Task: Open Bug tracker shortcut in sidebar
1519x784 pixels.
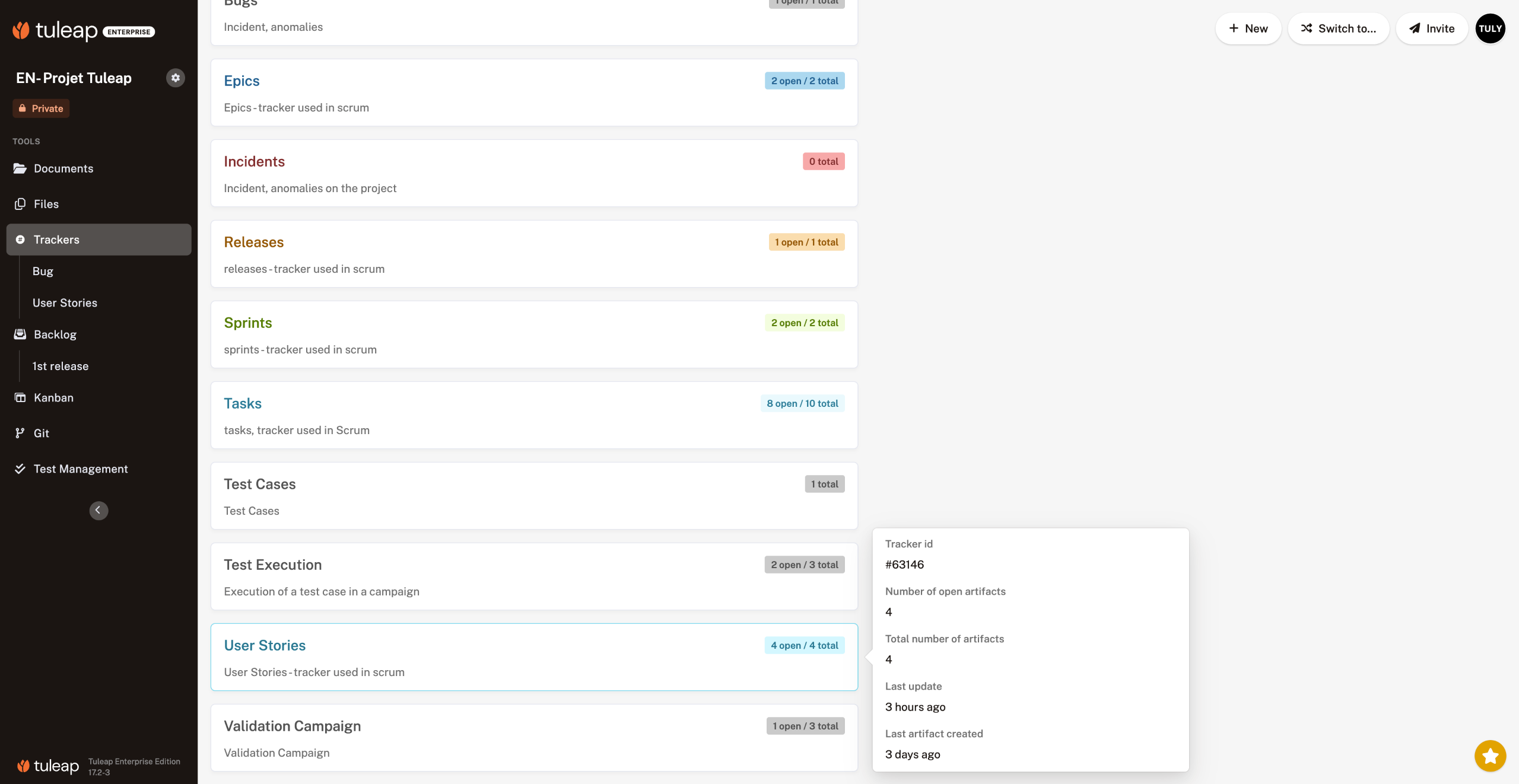Action: [x=43, y=271]
